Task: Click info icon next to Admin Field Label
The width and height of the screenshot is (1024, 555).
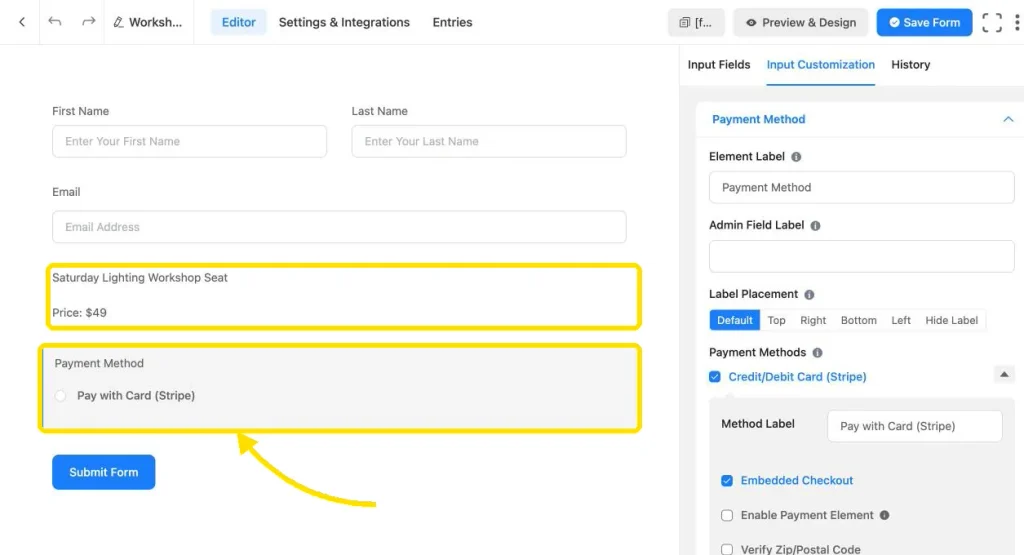Action: (815, 225)
